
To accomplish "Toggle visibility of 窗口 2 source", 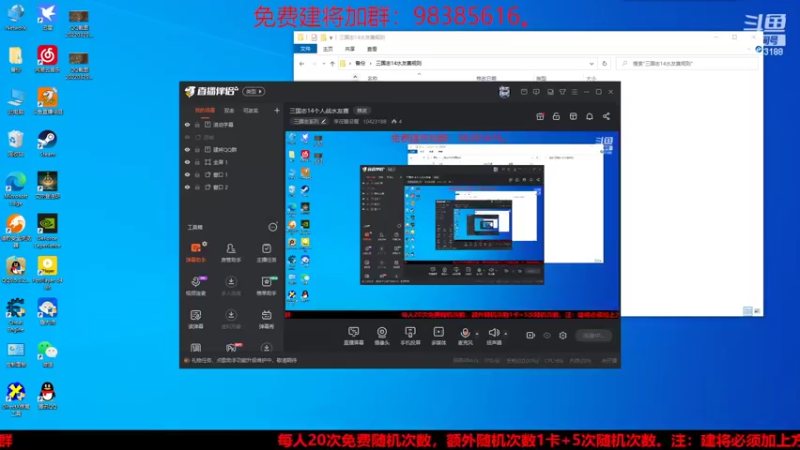I will (x=187, y=187).
